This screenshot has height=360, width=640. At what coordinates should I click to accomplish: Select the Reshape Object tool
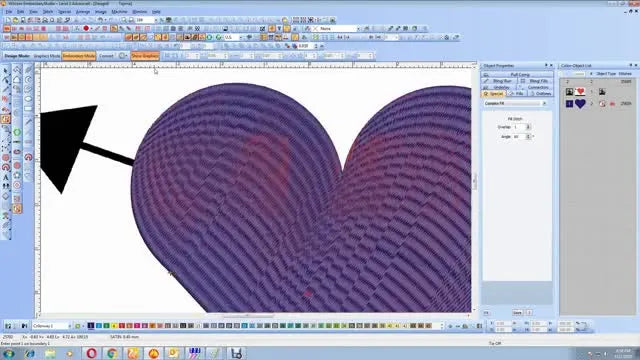click(x=6, y=80)
